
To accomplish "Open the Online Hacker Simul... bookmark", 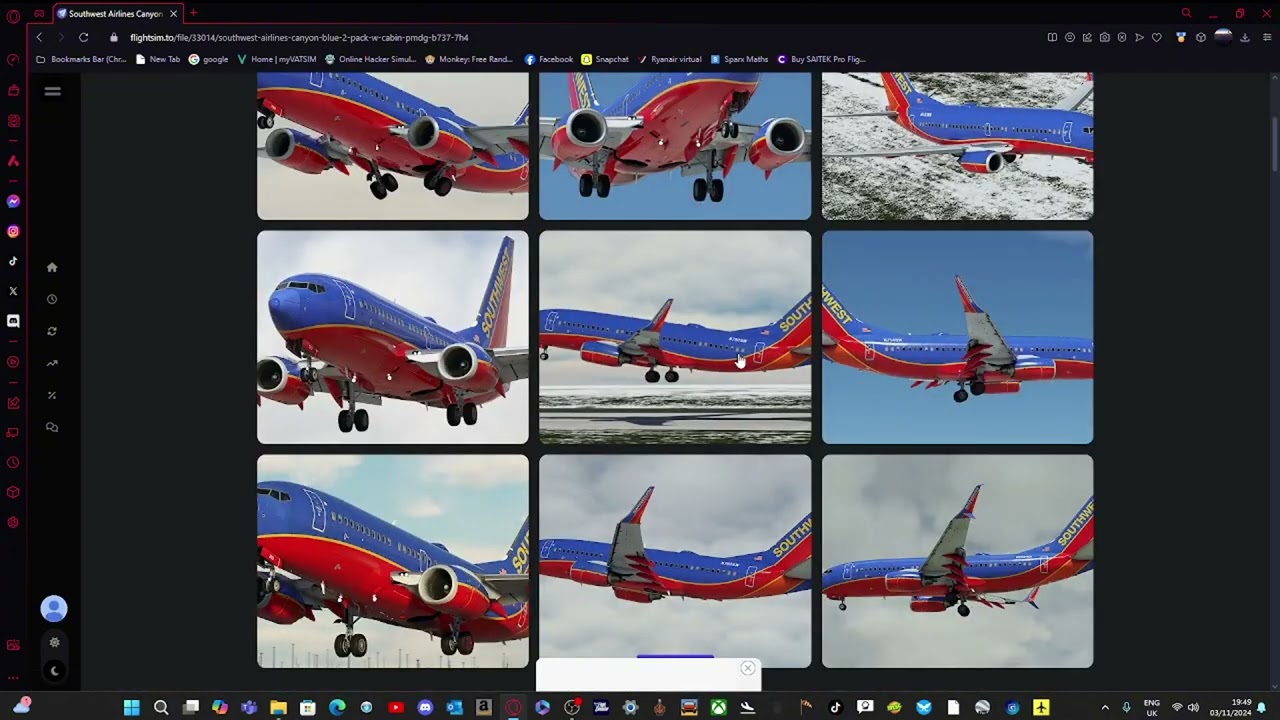I will click(x=370, y=59).
